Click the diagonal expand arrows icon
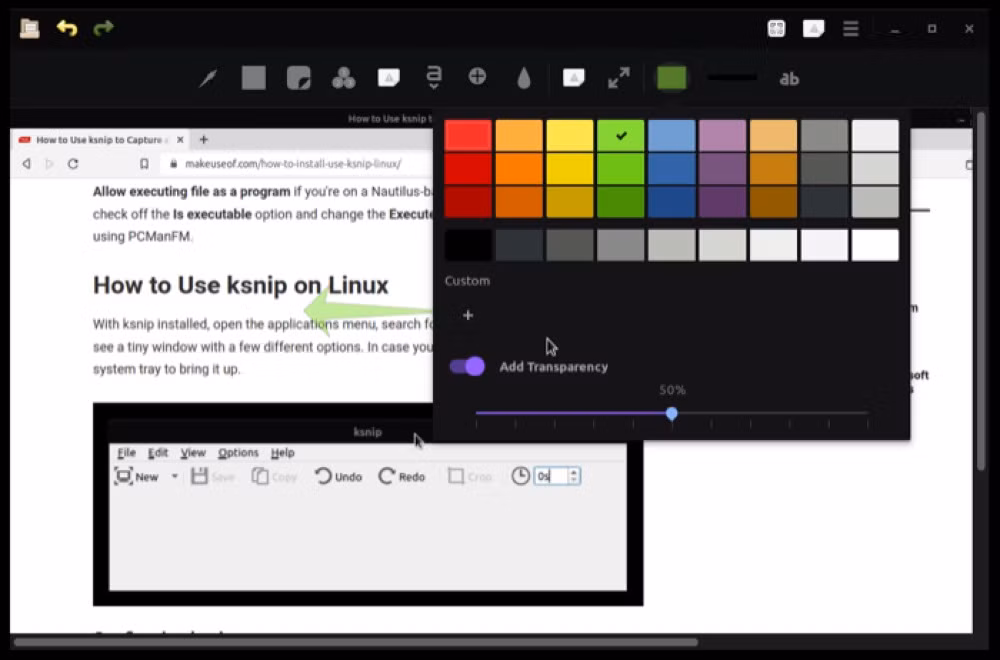 pyautogui.click(x=619, y=78)
